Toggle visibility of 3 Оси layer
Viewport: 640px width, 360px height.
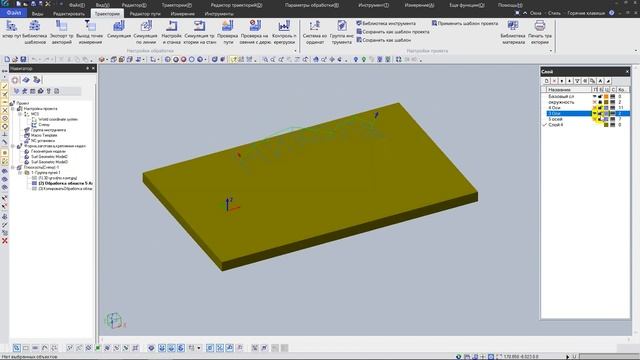coord(595,113)
